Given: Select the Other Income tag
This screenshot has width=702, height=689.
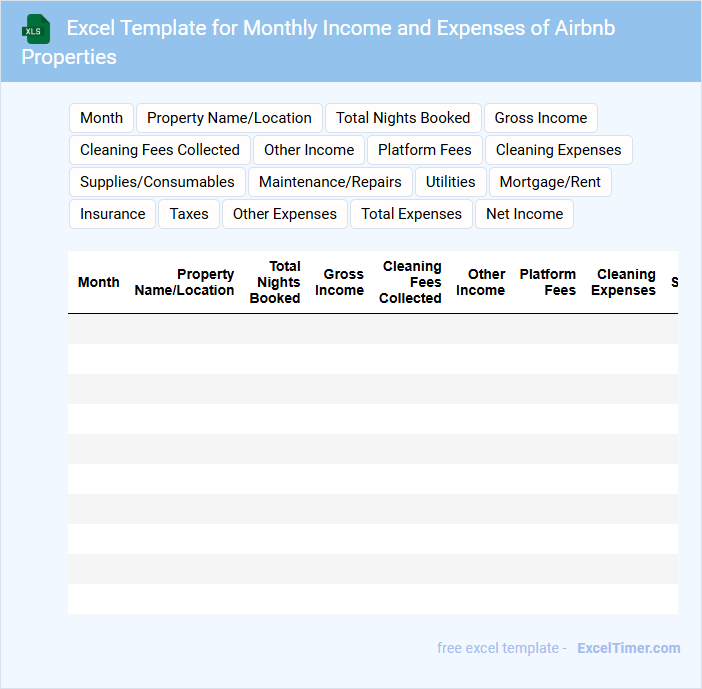Looking at the screenshot, I should [x=309, y=150].
